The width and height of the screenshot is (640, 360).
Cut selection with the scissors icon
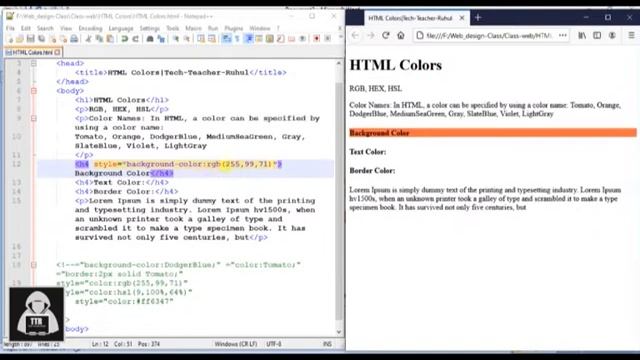(88, 39)
